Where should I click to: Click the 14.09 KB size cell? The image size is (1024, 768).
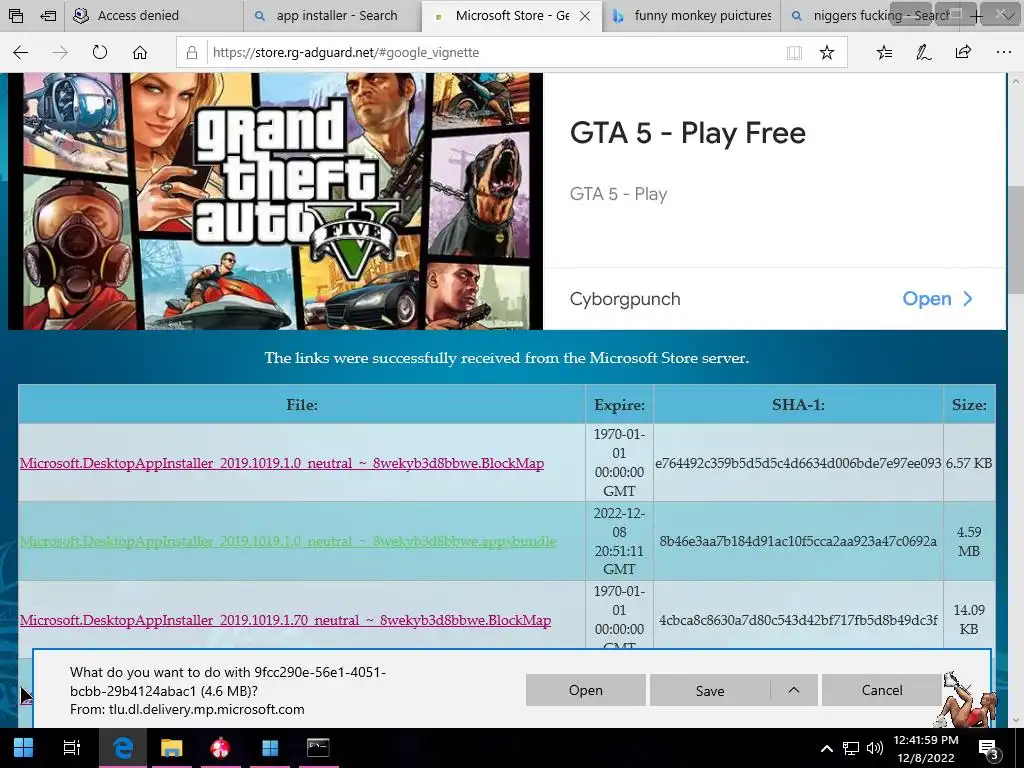pos(969,619)
